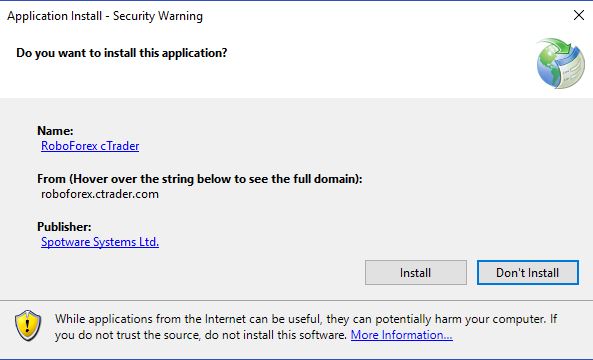The width and height of the screenshot is (593, 360).
Task: Click the yellow warning shield icon
Action: click(28, 325)
